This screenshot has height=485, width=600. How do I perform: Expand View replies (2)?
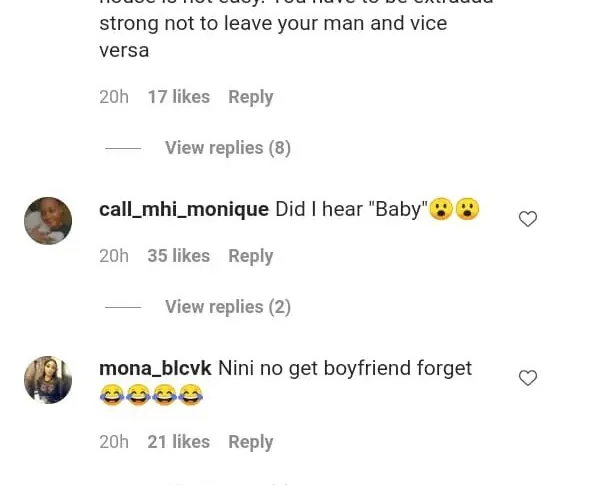tap(227, 307)
